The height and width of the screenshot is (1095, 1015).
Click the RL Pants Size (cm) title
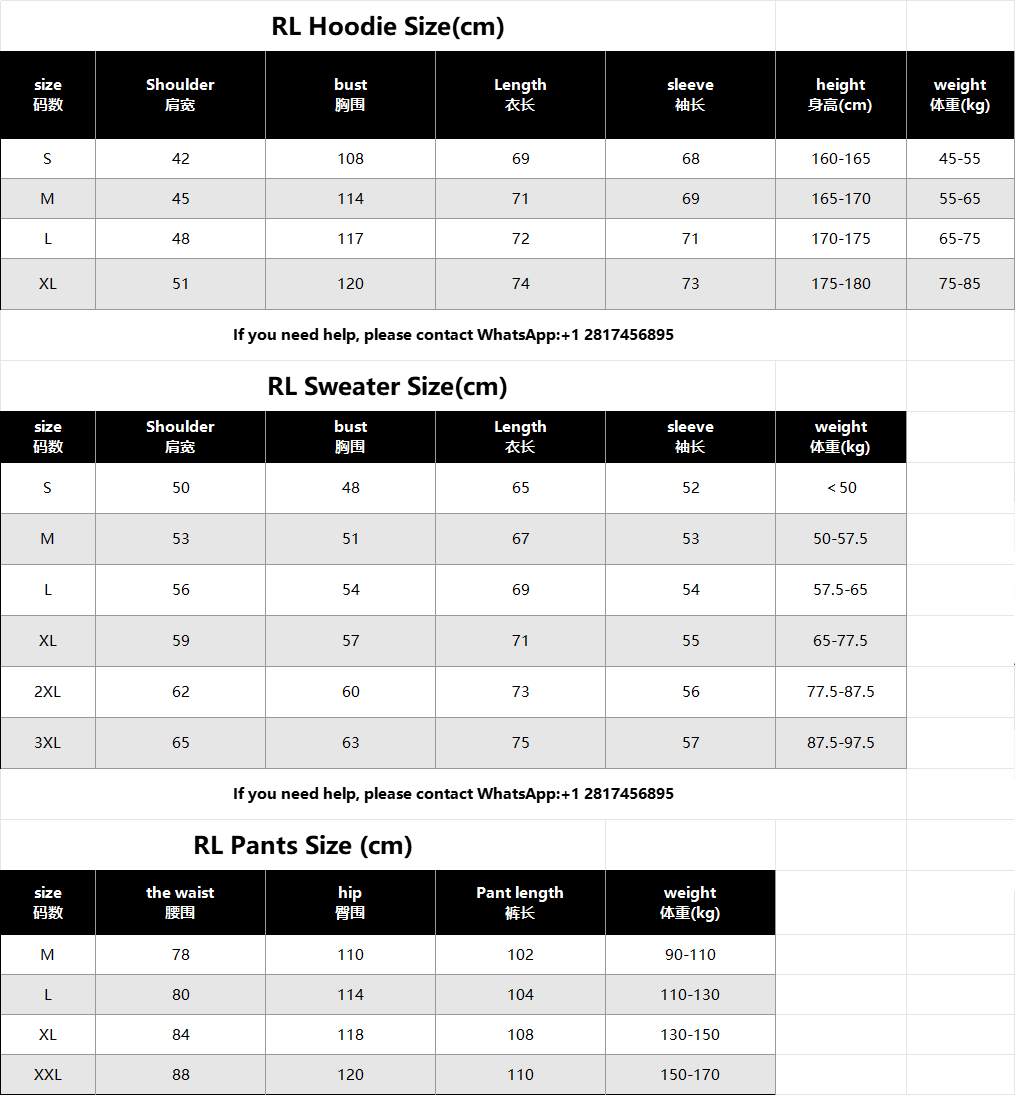click(303, 846)
